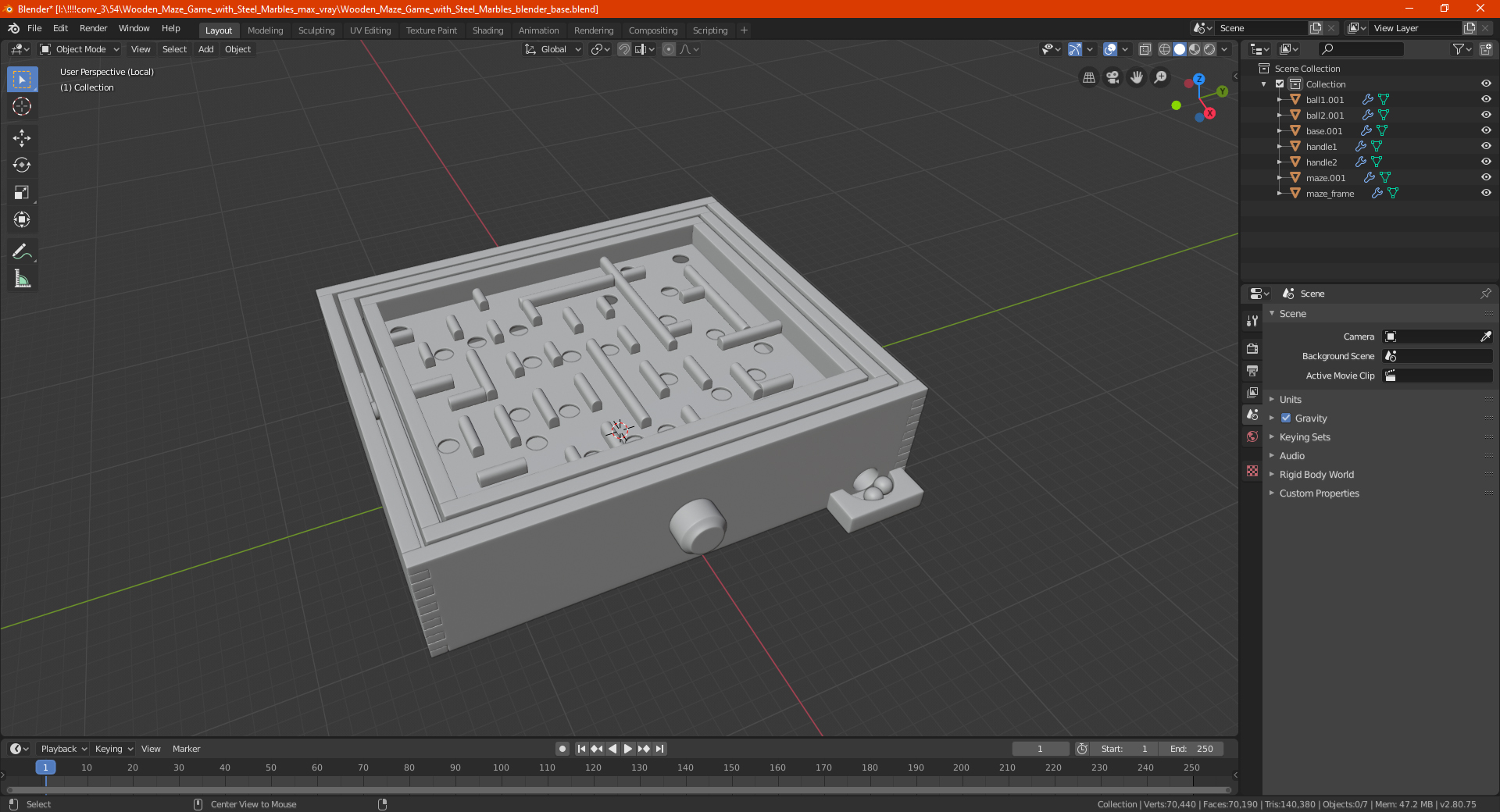This screenshot has width=1500, height=812.
Task: Open the Add menu in viewport
Action: 205,49
